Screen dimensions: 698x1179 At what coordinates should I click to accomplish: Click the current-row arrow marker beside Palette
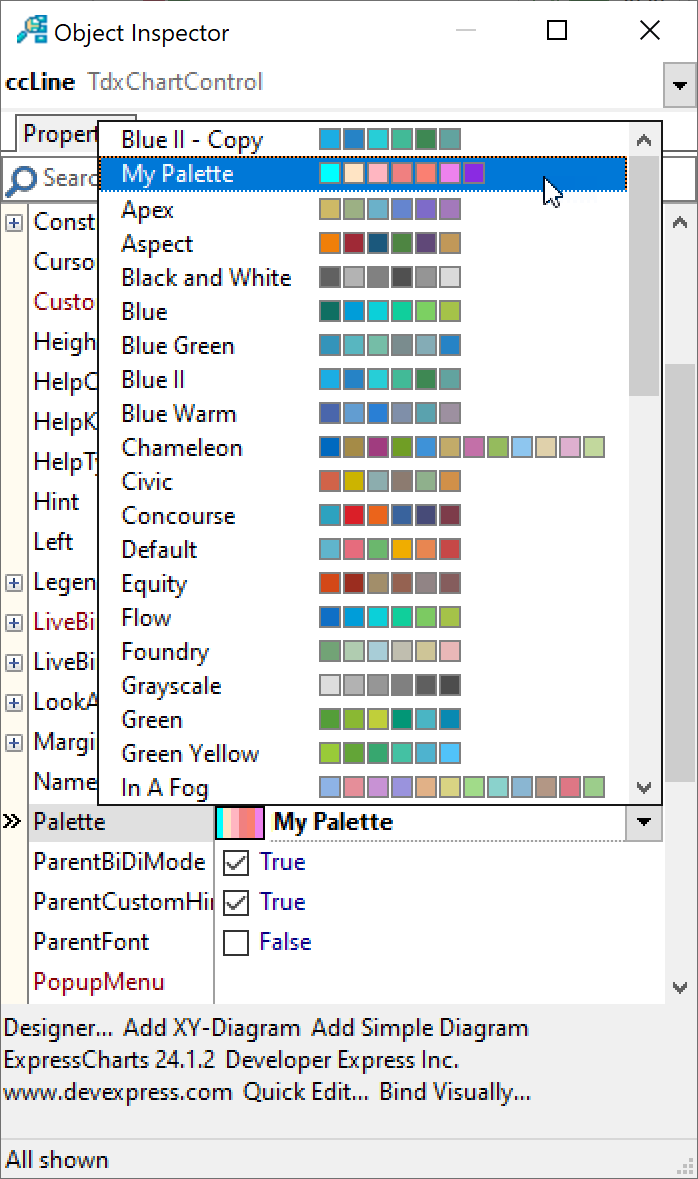coord(12,822)
